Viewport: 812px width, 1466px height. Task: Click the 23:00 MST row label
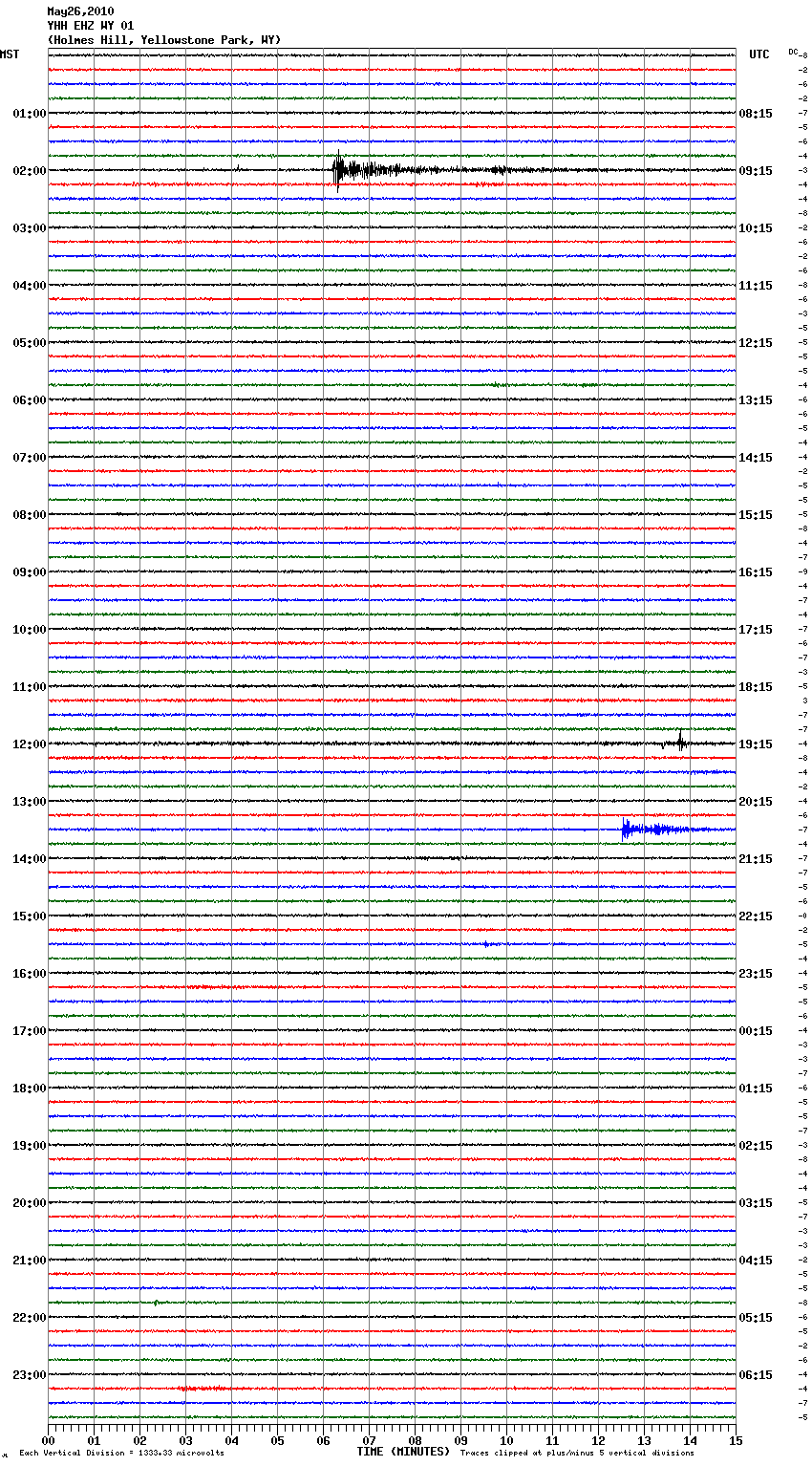30,1375
